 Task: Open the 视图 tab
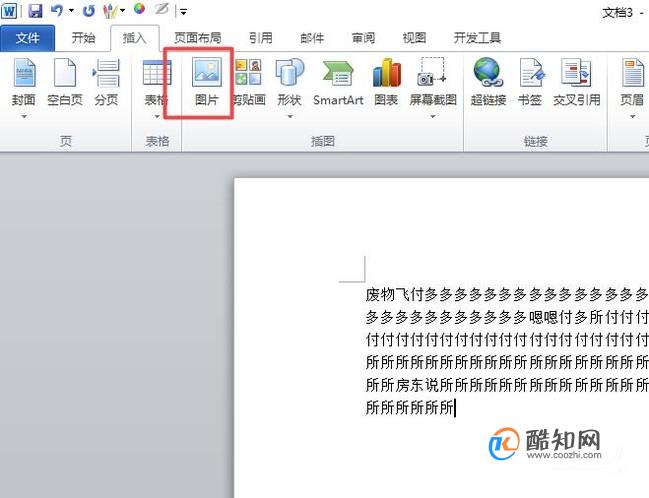pyautogui.click(x=414, y=38)
